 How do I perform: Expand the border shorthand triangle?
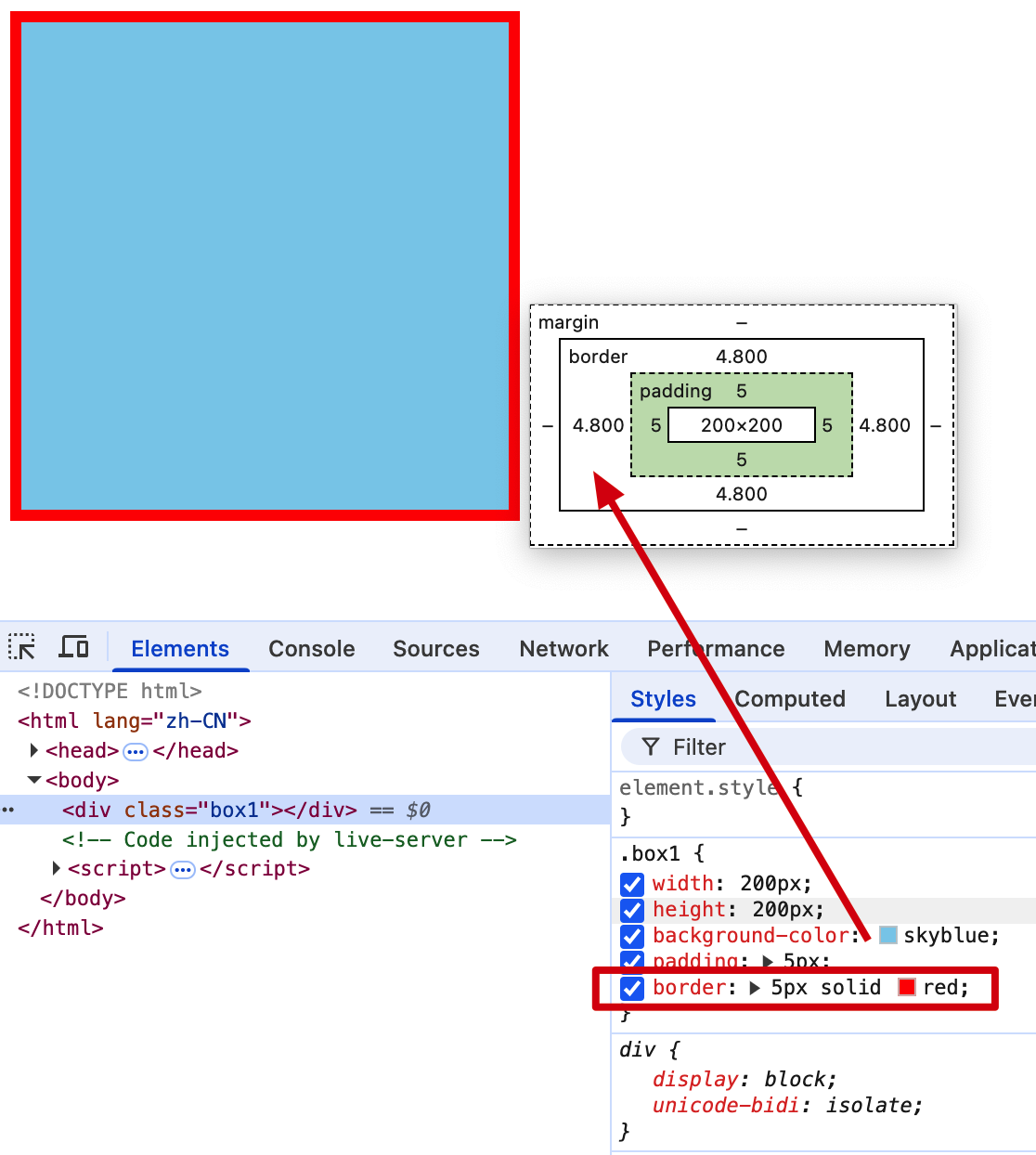tap(755, 988)
